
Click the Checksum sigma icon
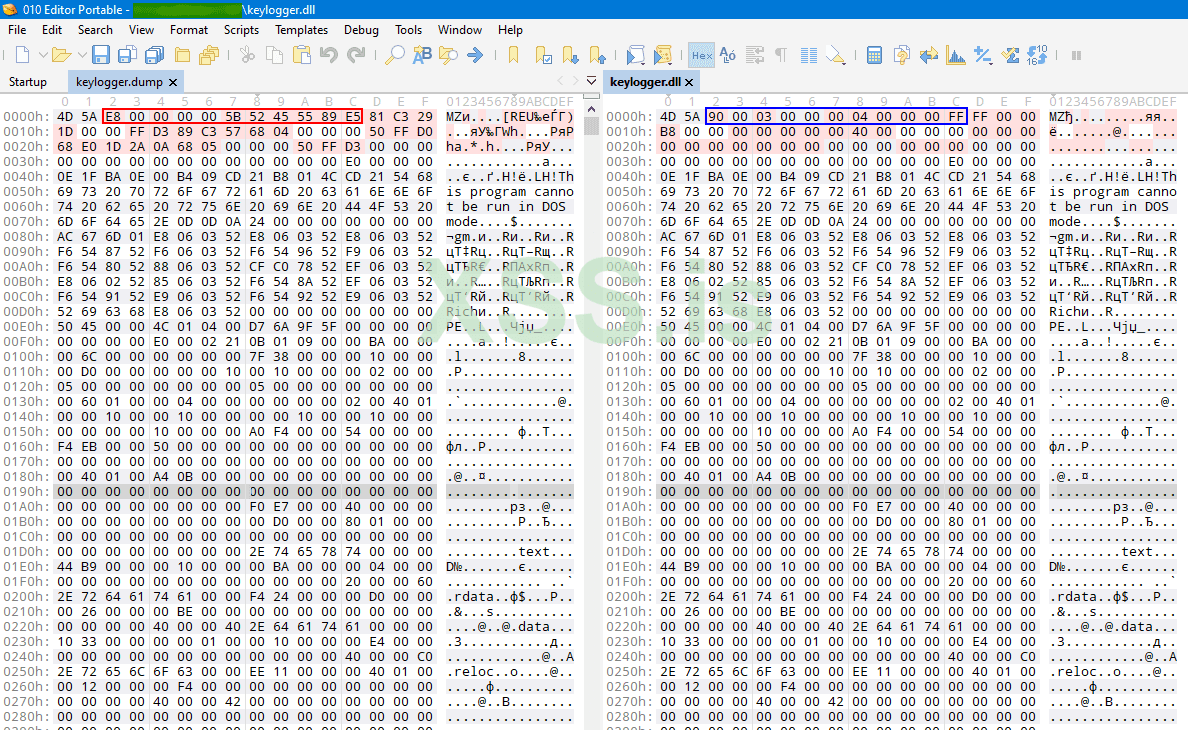pos(1010,55)
